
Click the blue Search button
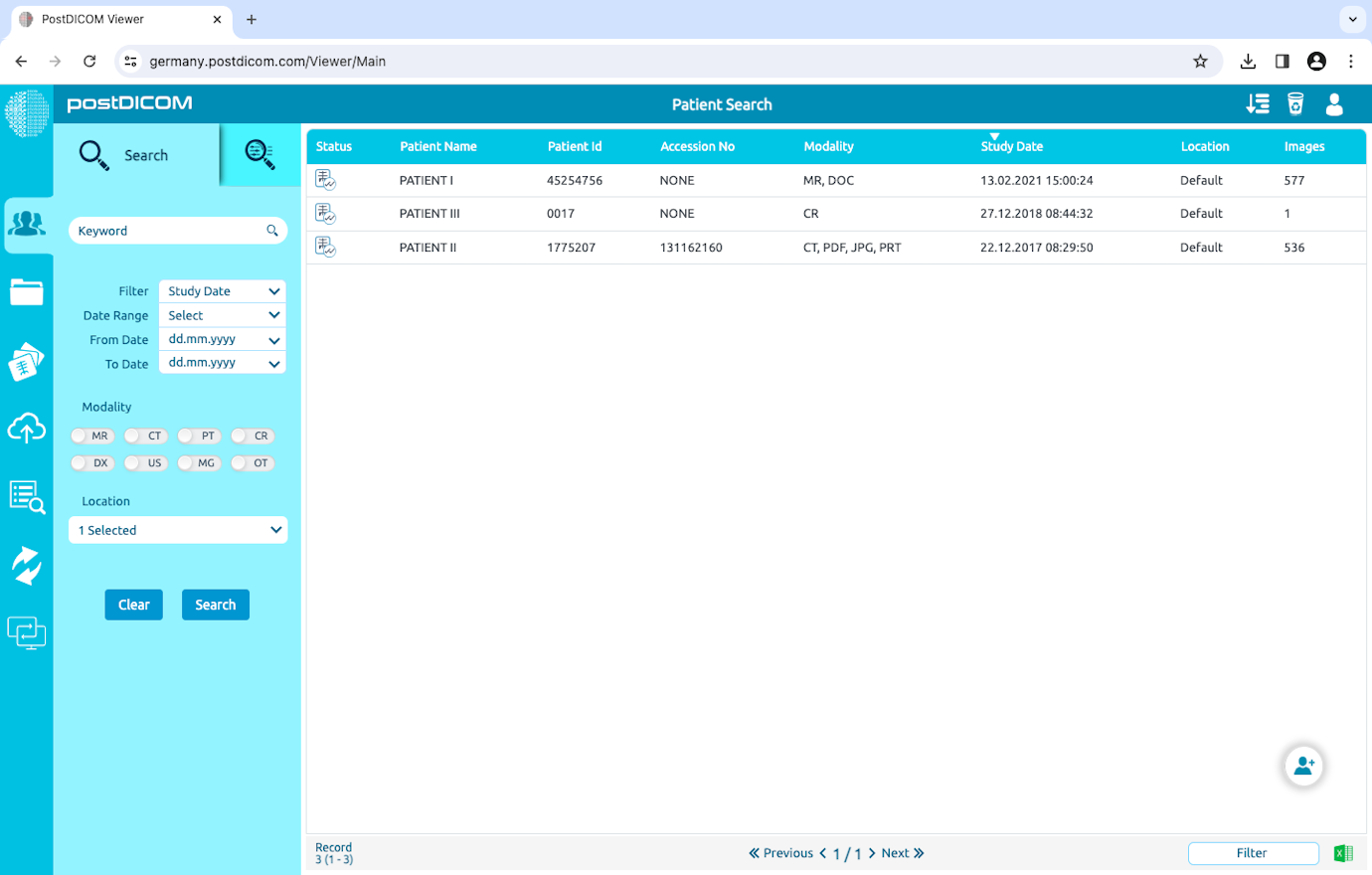tap(215, 605)
